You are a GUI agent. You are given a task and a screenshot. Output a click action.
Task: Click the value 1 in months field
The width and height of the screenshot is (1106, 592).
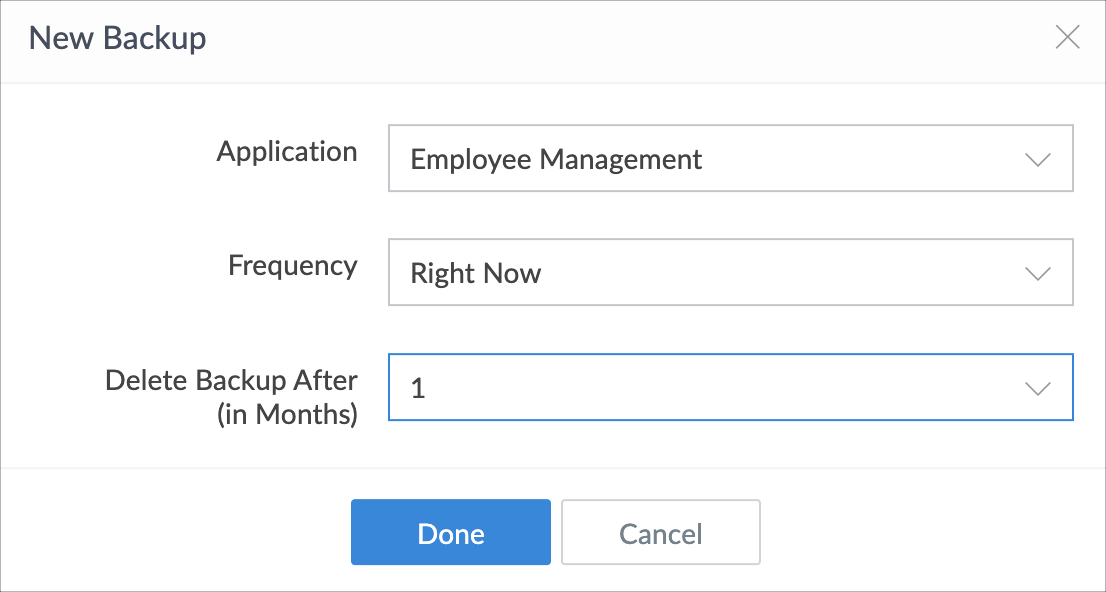click(418, 389)
